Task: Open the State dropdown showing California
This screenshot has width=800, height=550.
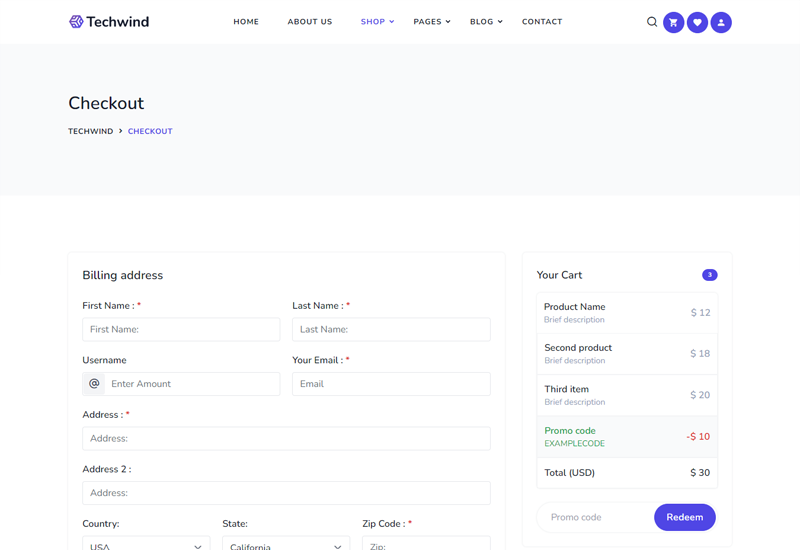Action: pos(286,543)
